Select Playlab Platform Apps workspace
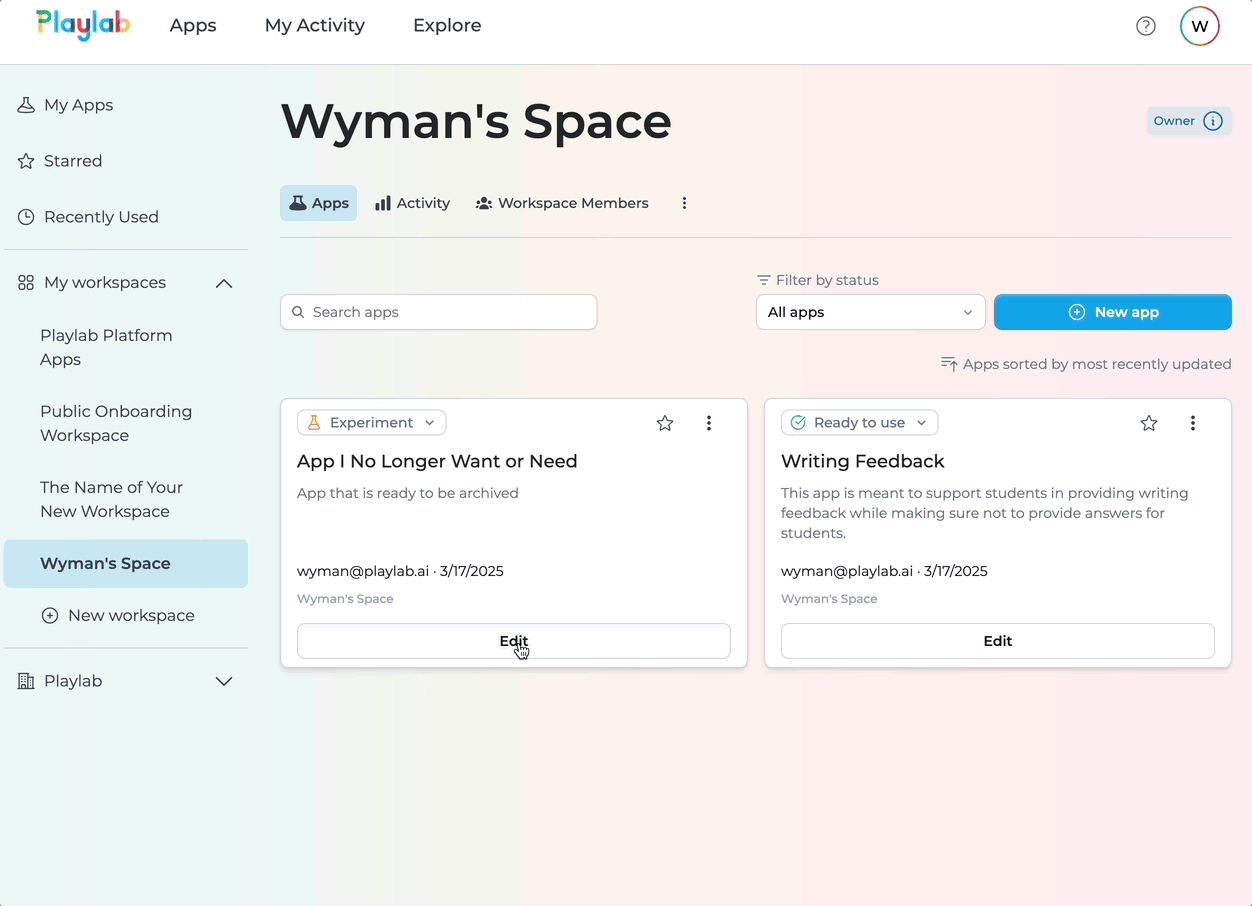This screenshot has width=1252, height=906. point(126,347)
